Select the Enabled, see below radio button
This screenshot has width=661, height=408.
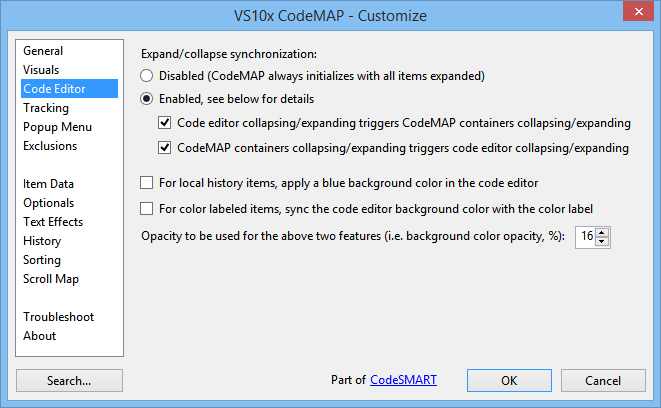146,99
